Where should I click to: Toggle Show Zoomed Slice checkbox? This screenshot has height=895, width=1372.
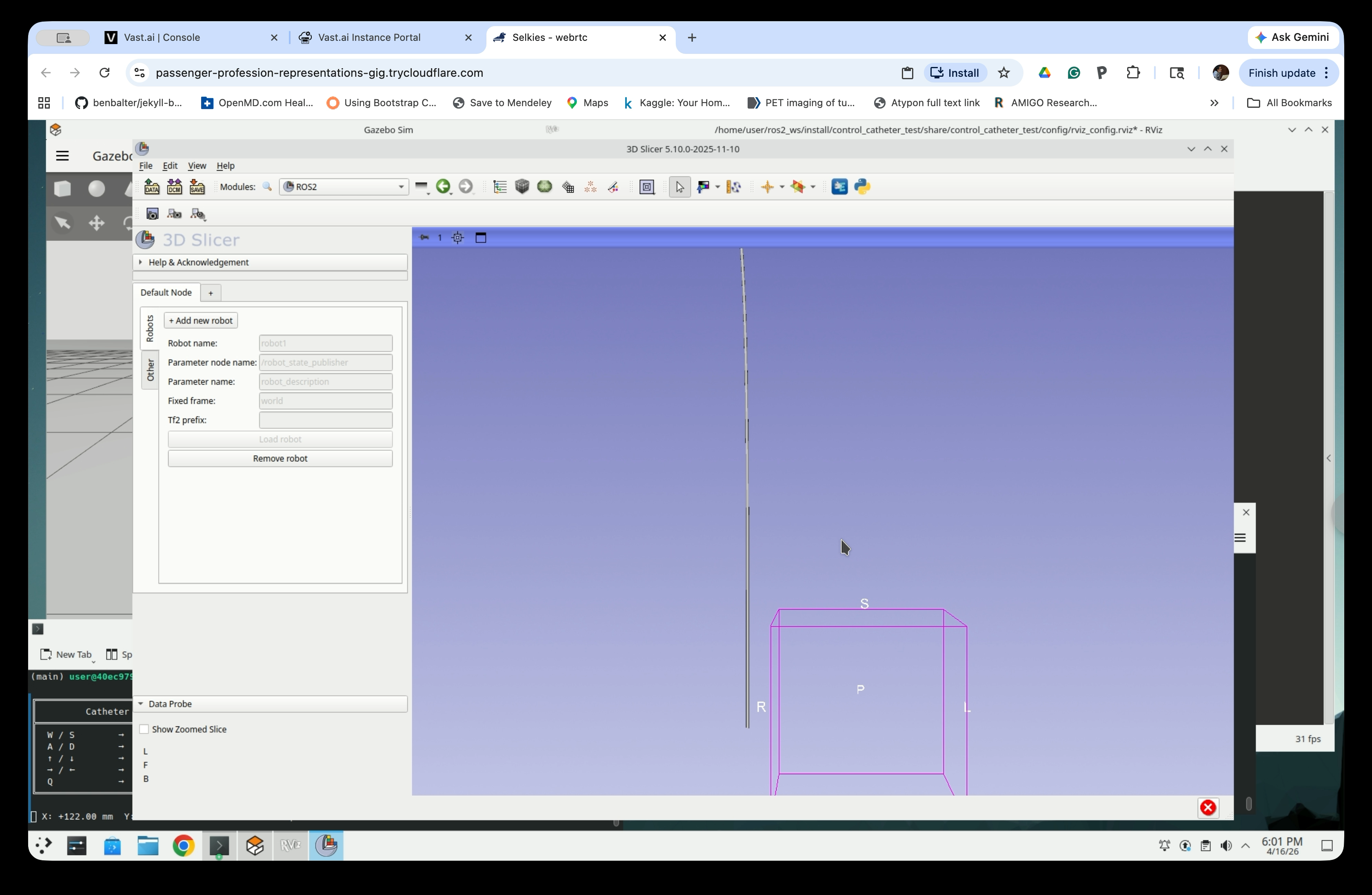[144, 730]
